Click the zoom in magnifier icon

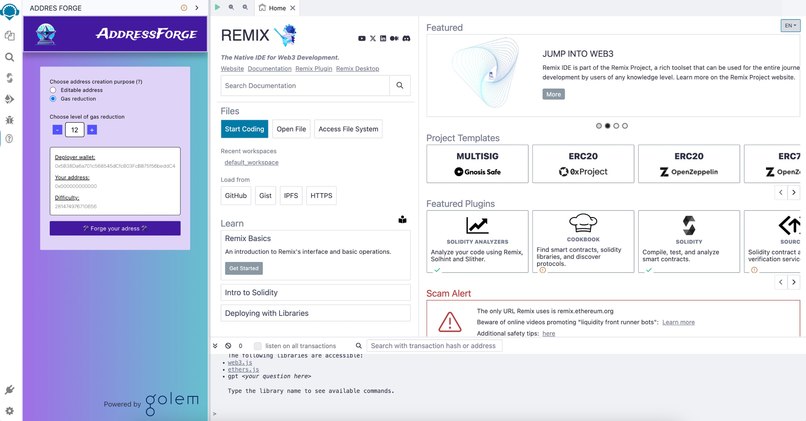click(245, 7)
